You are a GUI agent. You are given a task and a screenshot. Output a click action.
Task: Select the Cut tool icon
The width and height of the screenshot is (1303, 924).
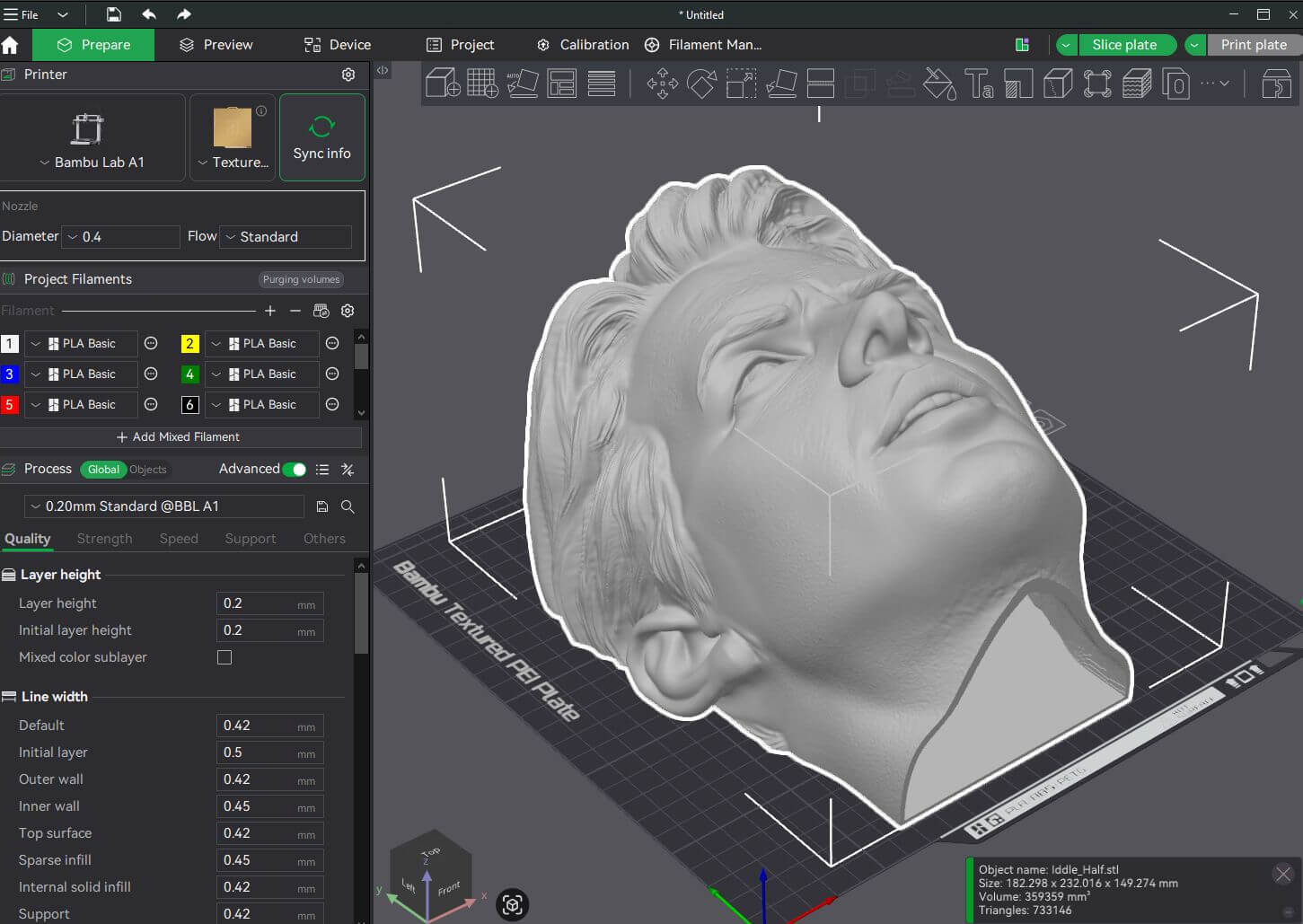pos(821,84)
